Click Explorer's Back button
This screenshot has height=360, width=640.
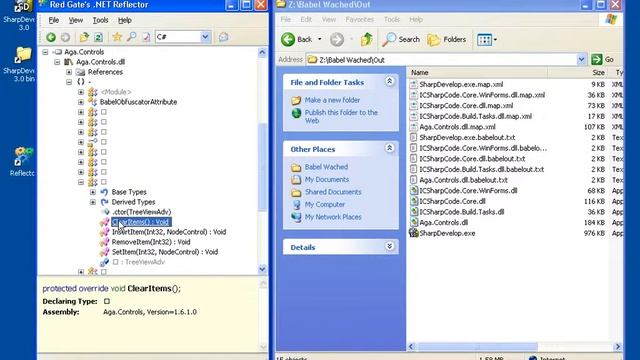[297, 39]
